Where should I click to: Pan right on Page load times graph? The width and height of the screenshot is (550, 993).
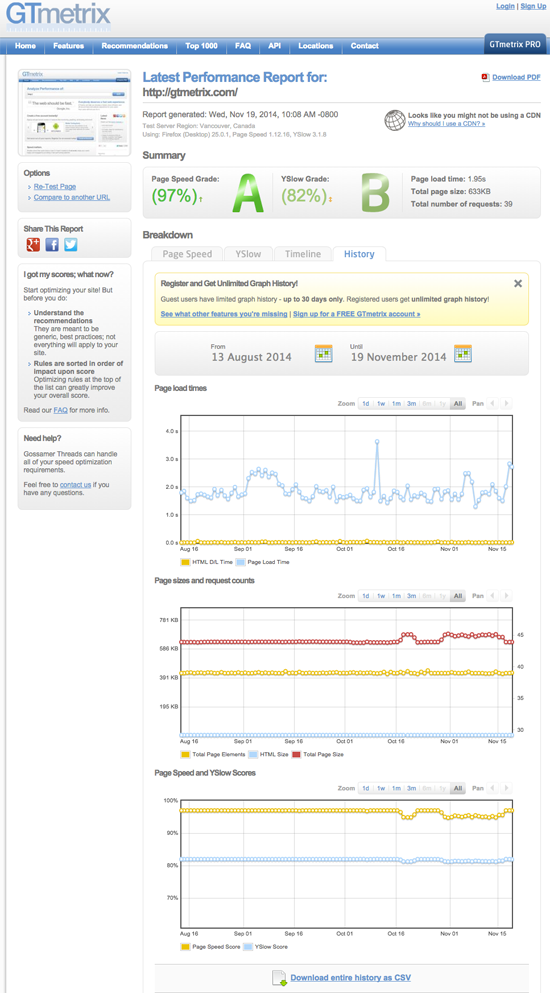click(506, 403)
